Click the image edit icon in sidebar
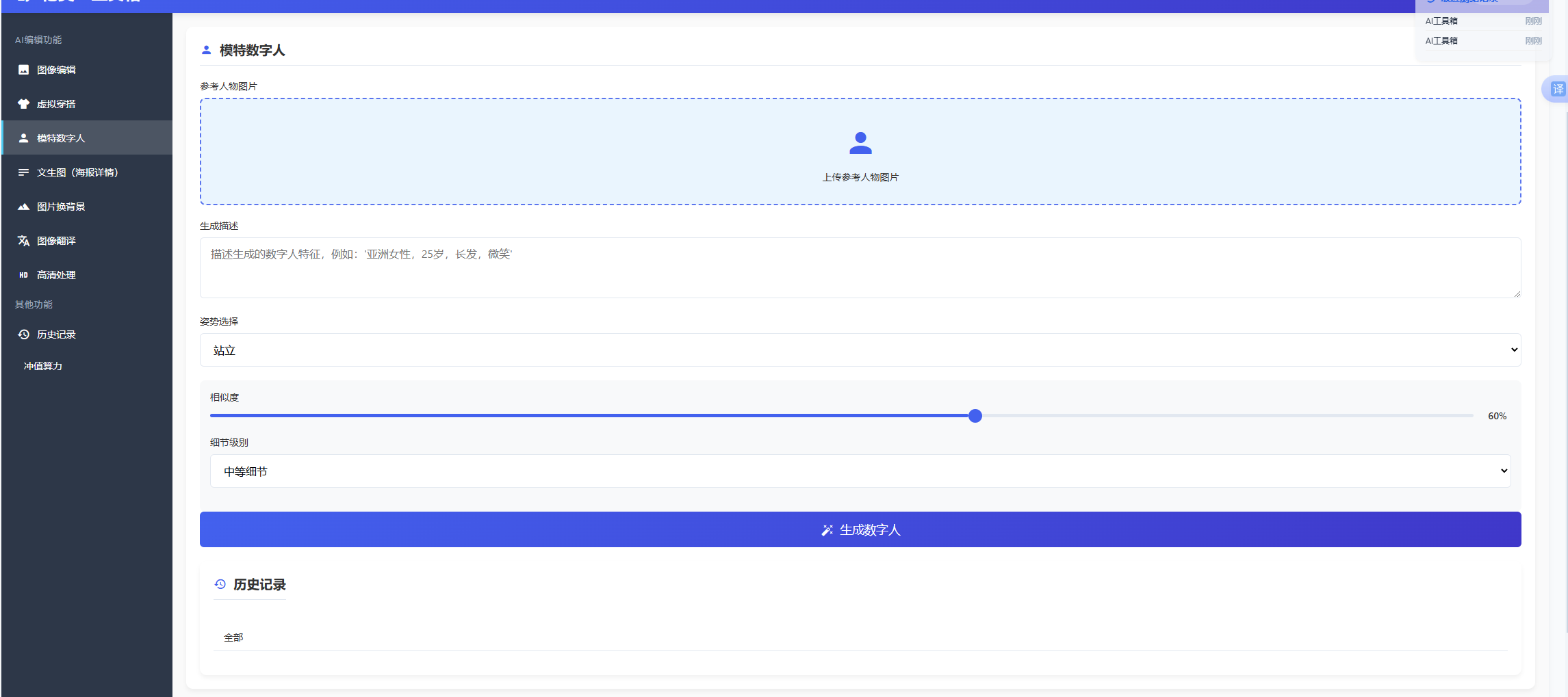Screen dimensions: 1568x697 coord(23,70)
